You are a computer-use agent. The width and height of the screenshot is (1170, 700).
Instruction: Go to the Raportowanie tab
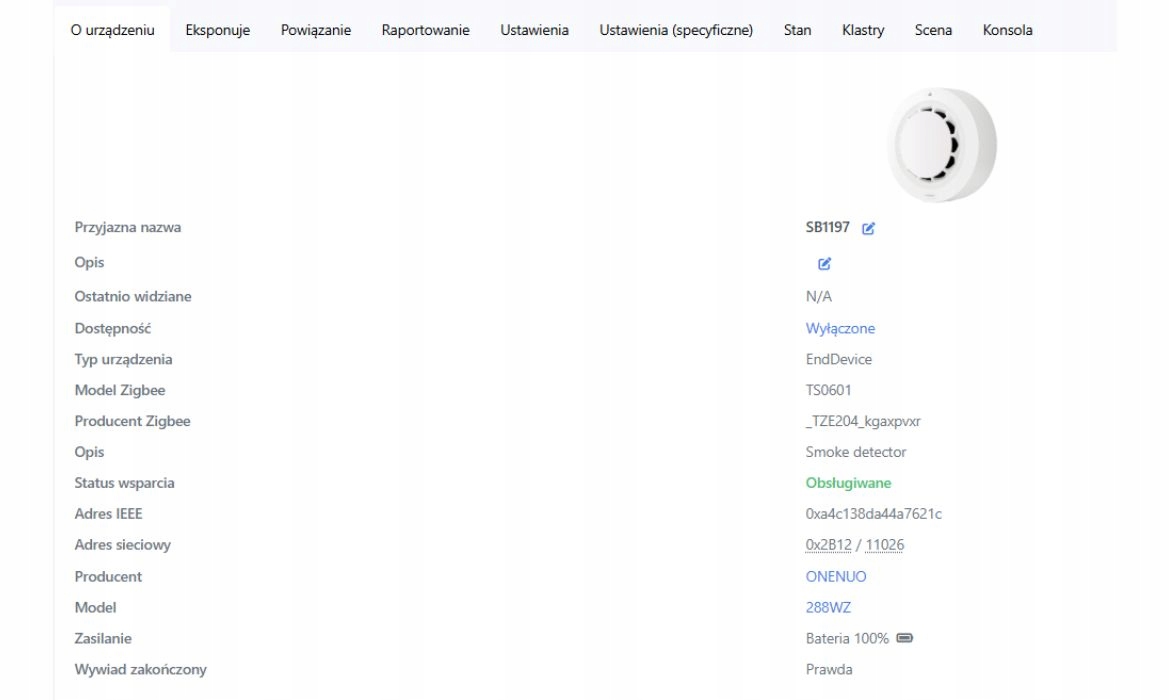click(425, 30)
